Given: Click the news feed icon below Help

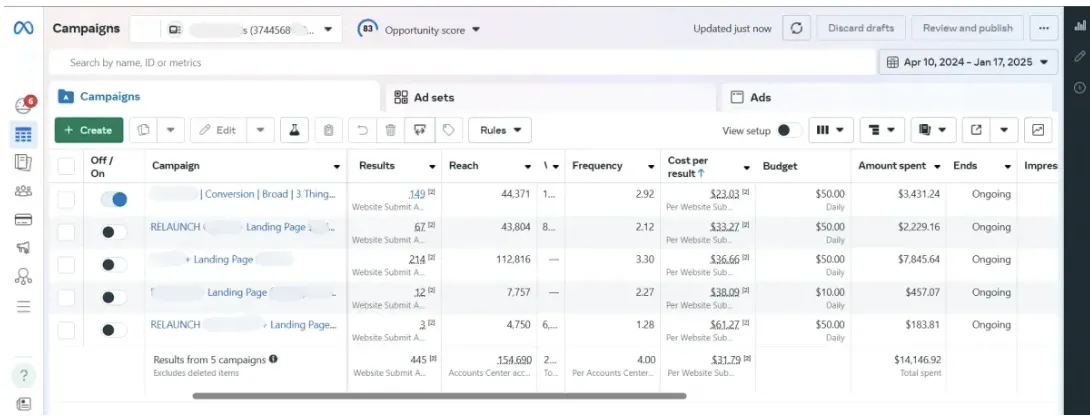Looking at the screenshot, I should [x=24, y=403].
